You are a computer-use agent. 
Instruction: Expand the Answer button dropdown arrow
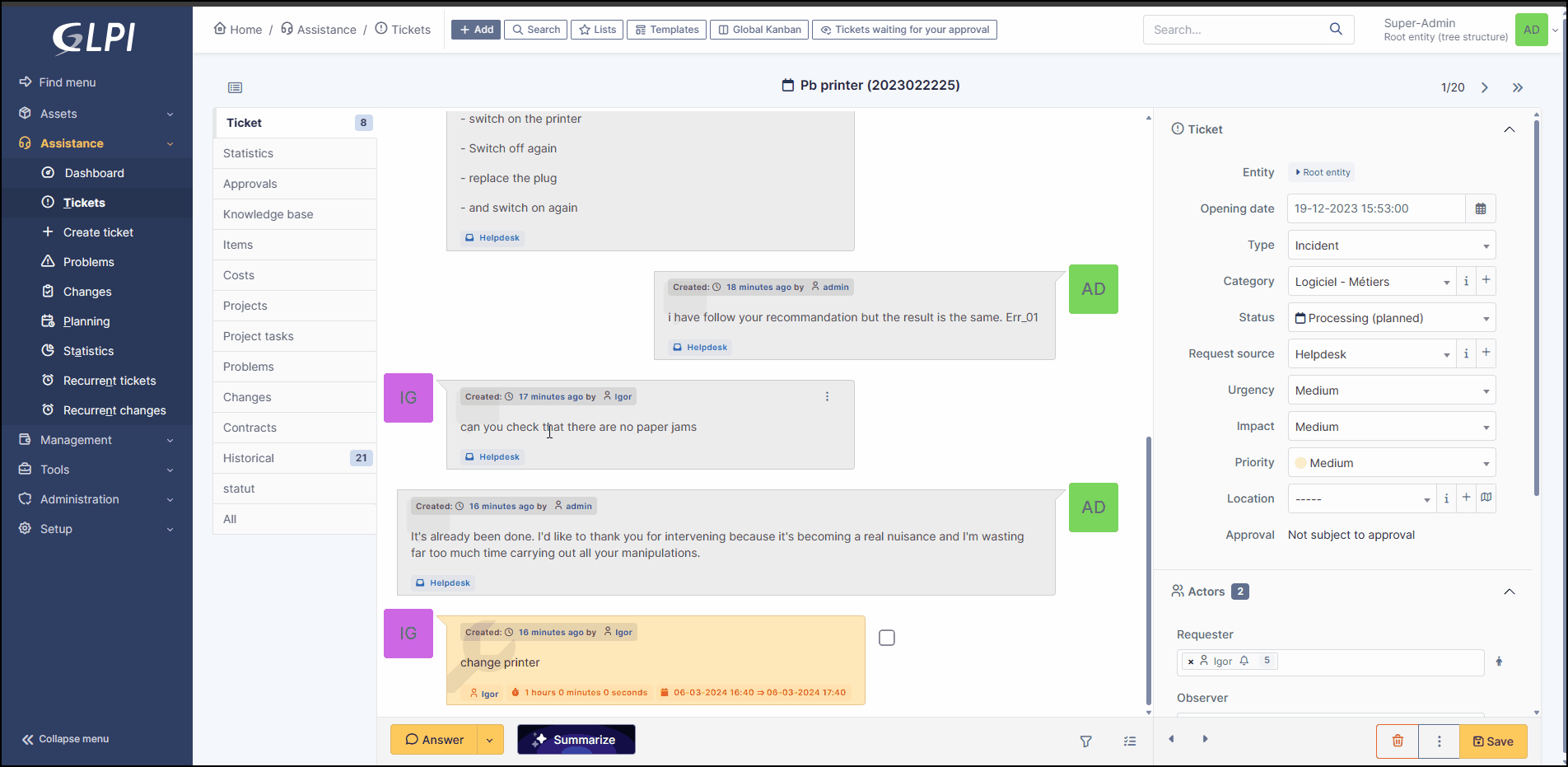[x=490, y=740]
